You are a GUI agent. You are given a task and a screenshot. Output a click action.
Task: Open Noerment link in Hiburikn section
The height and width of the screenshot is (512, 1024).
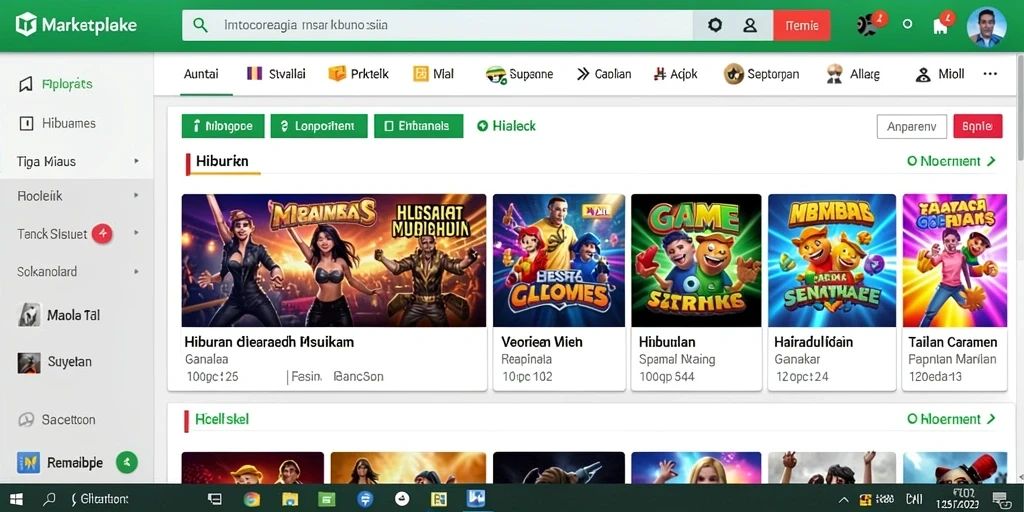coord(951,161)
